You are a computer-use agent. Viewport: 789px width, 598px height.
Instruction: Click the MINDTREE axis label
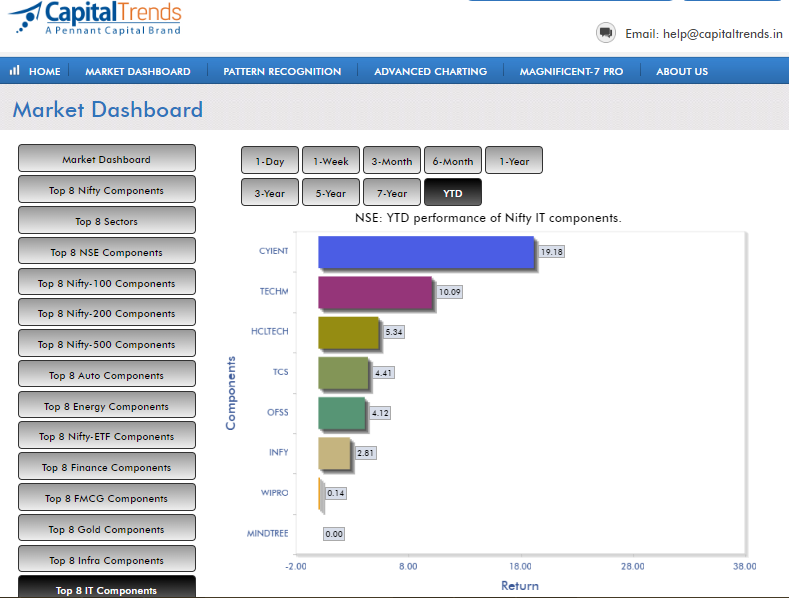click(x=268, y=533)
